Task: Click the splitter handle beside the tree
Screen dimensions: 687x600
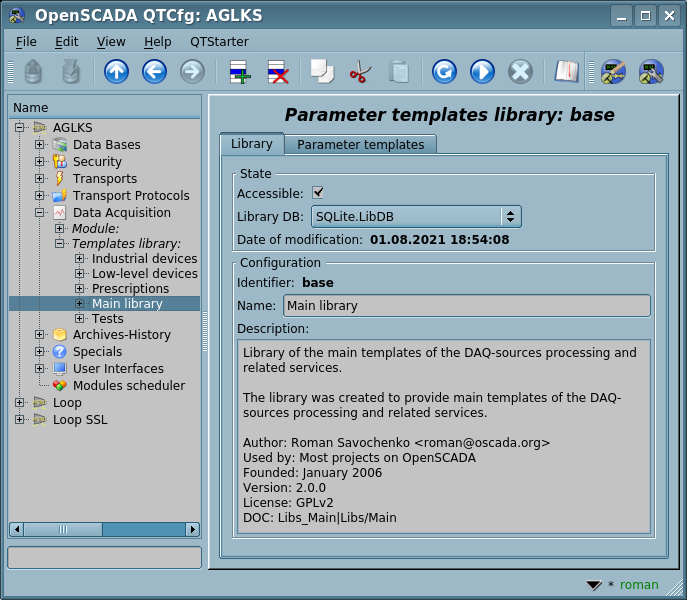Action: pyautogui.click(x=205, y=332)
